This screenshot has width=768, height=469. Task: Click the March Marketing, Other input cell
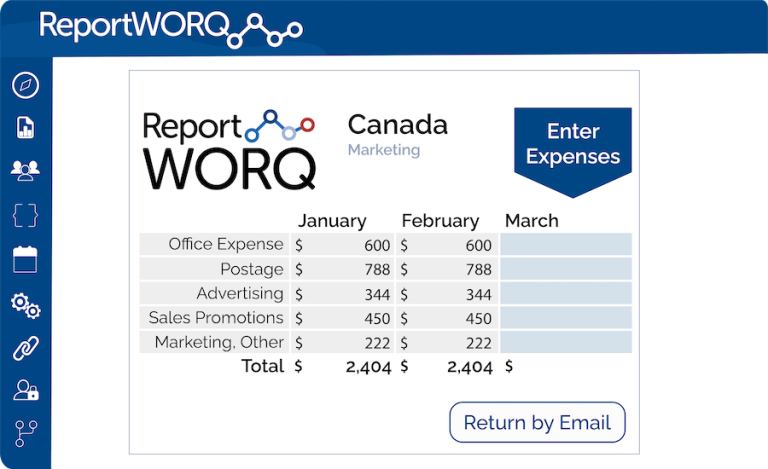566,342
